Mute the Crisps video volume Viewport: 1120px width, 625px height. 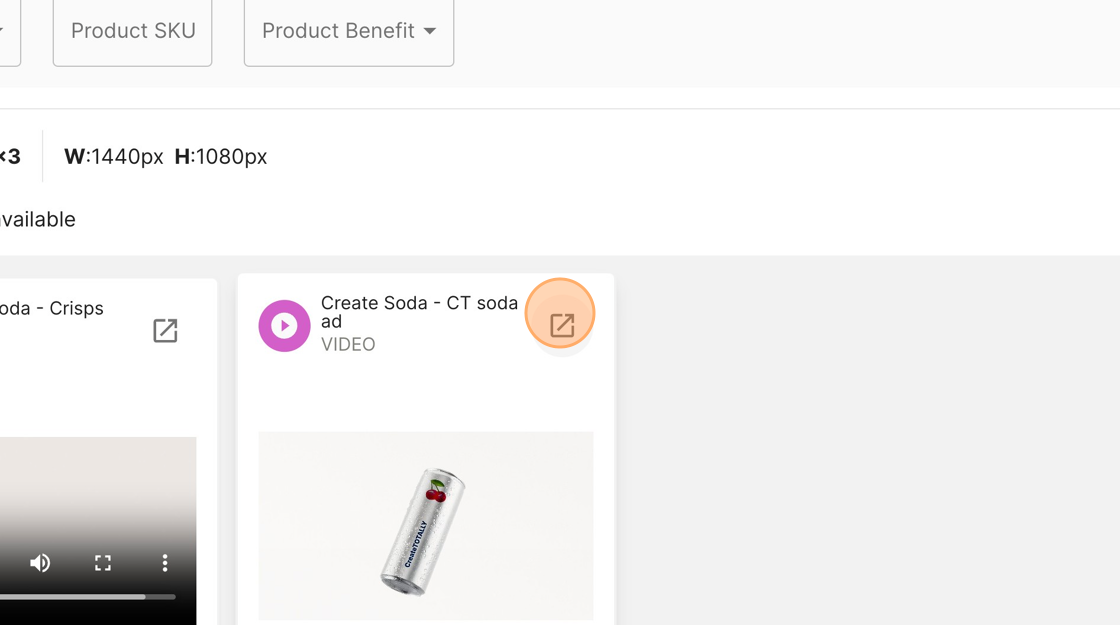[40, 563]
